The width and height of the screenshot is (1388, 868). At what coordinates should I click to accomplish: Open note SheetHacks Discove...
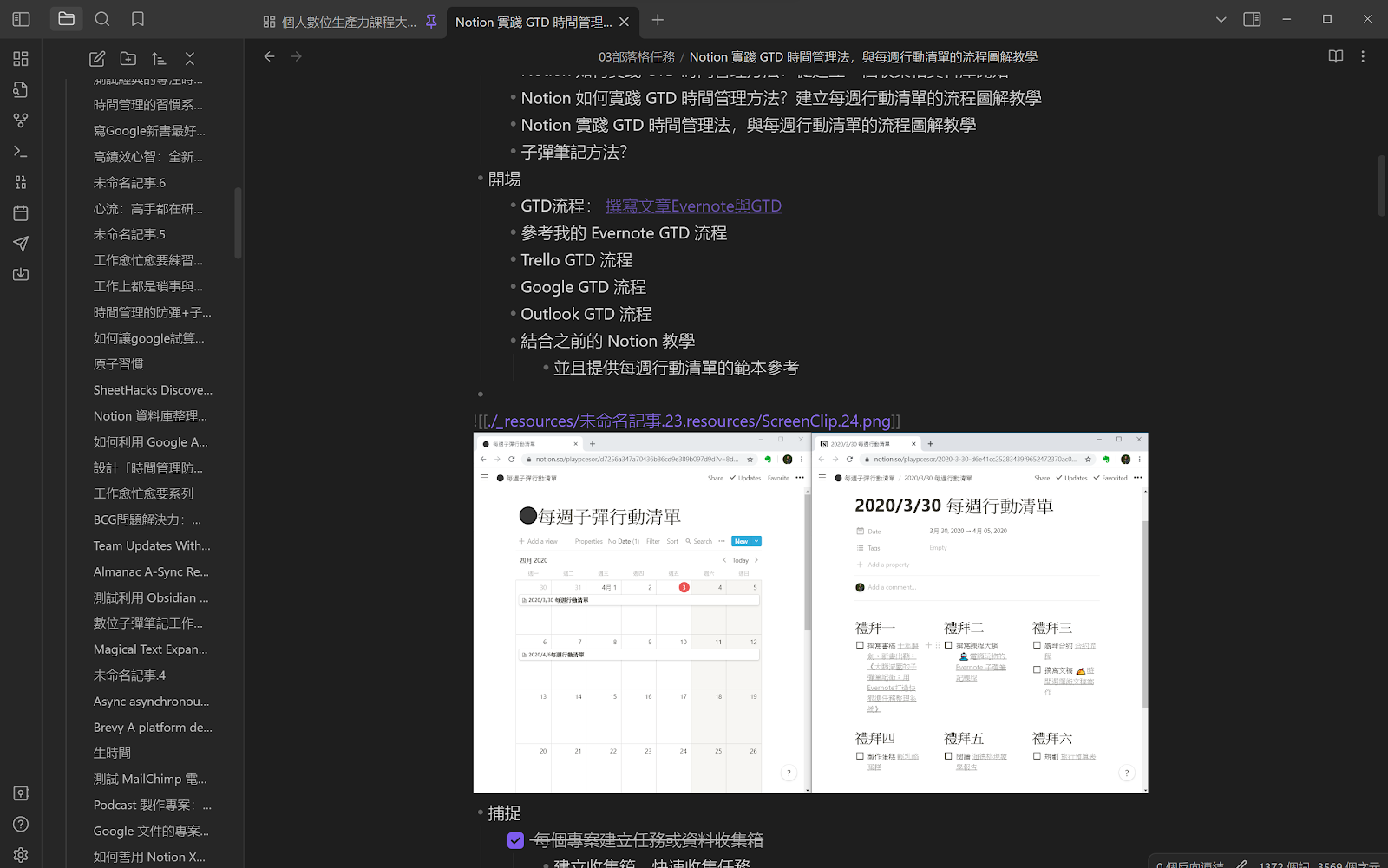(154, 390)
